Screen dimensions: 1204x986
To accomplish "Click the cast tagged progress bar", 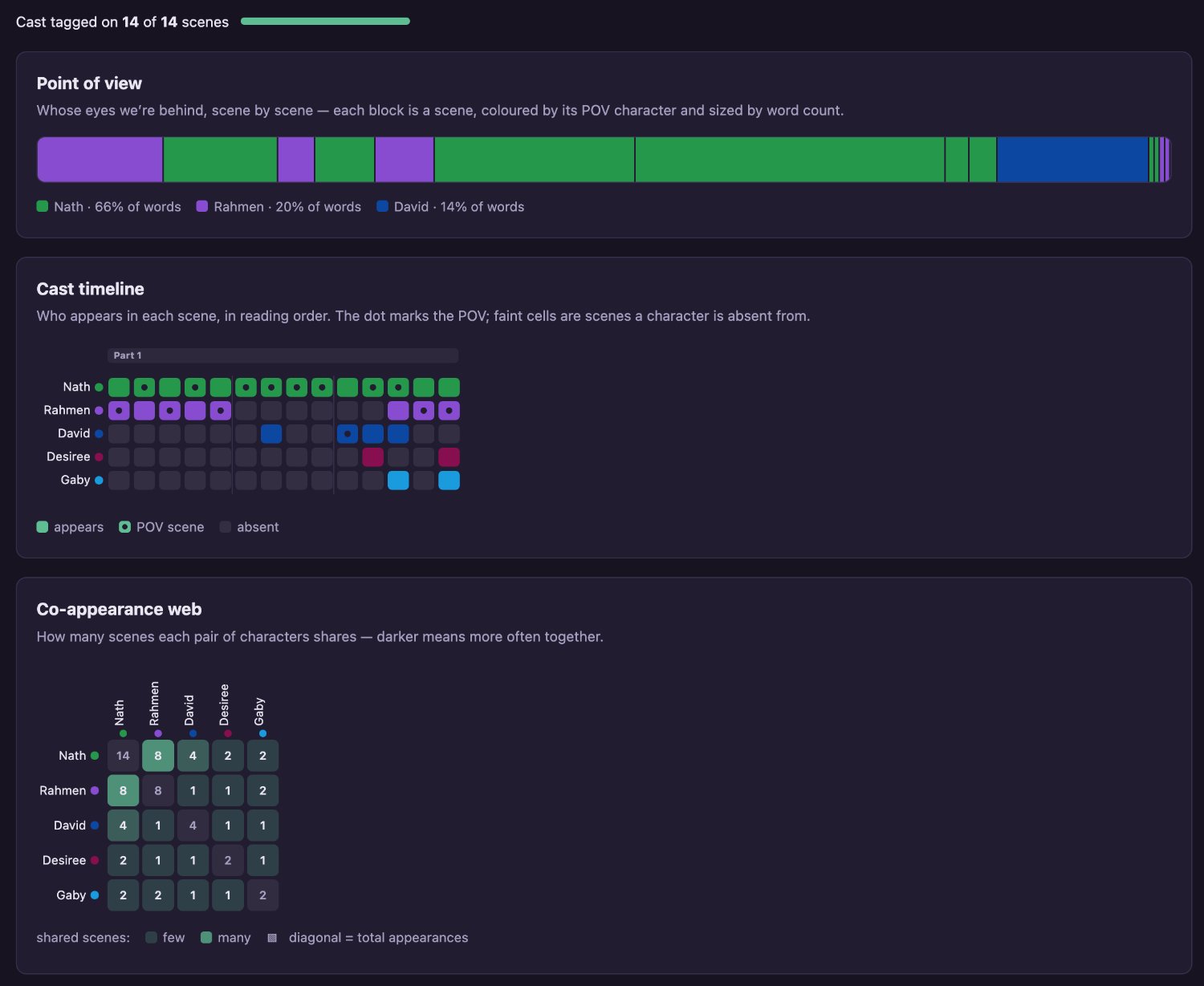I will coord(325,22).
